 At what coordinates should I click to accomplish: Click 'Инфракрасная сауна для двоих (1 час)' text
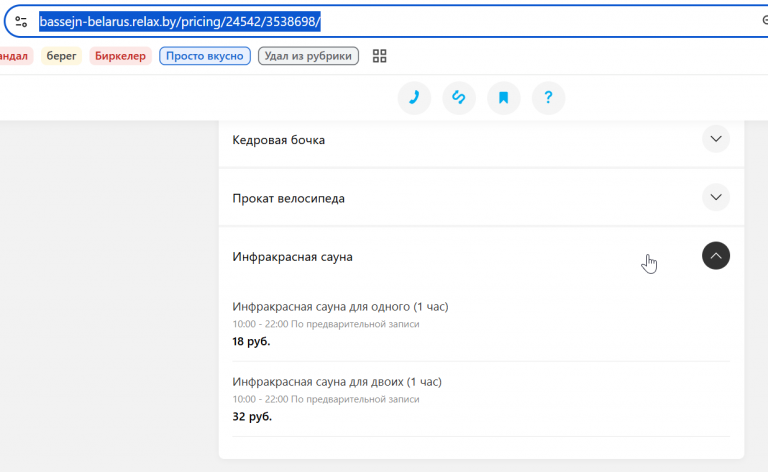click(337, 381)
